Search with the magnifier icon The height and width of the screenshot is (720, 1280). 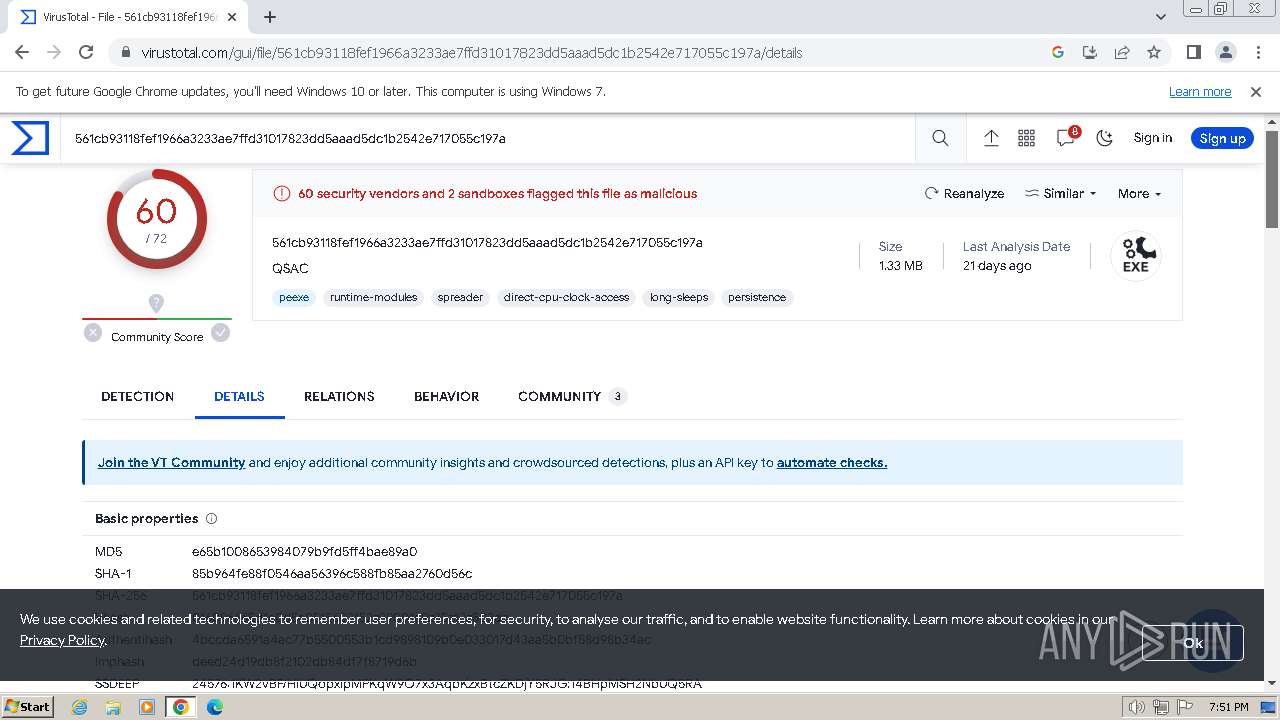(940, 139)
